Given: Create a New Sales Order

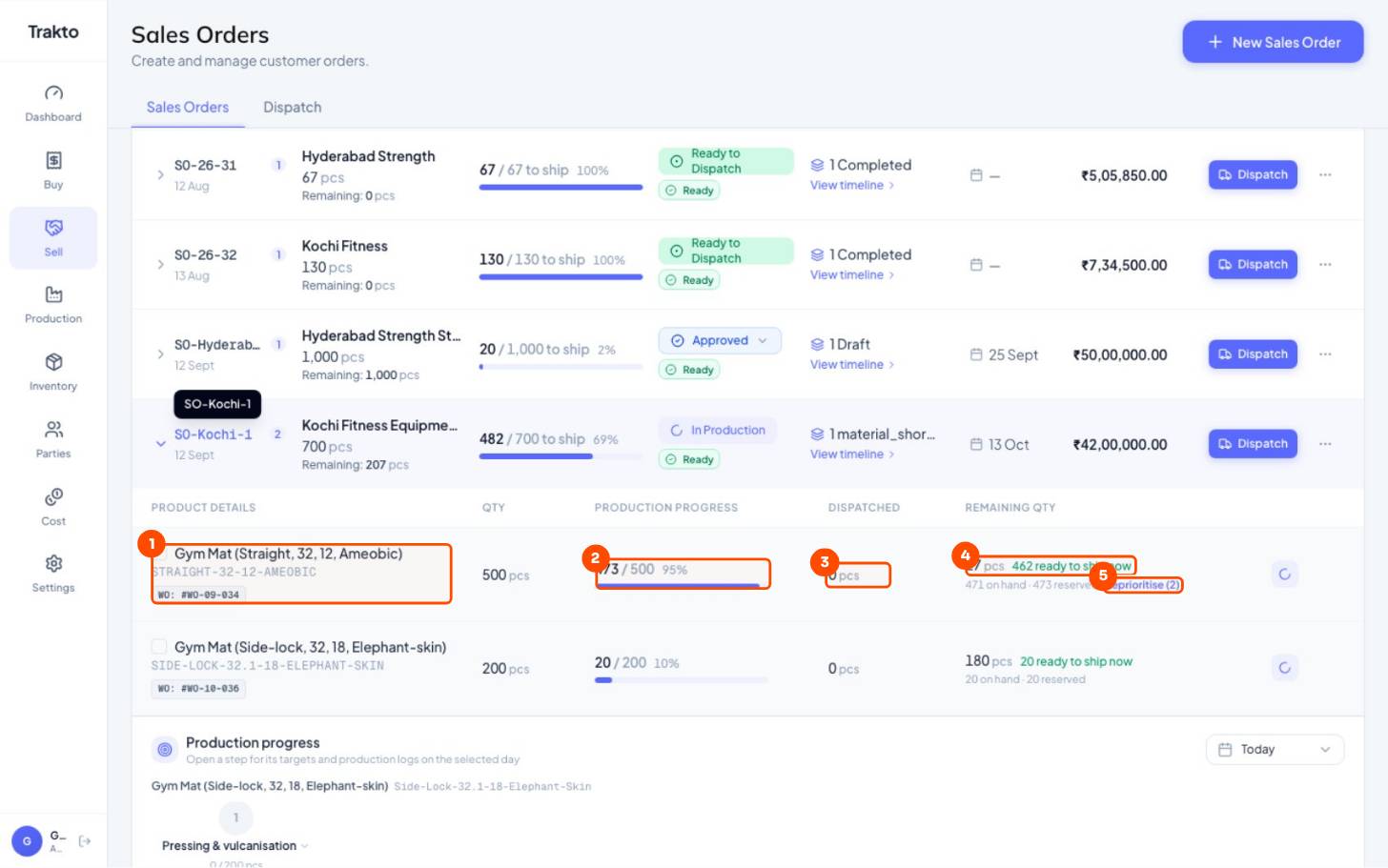Looking at the screenshot, I should [1273, 42].
